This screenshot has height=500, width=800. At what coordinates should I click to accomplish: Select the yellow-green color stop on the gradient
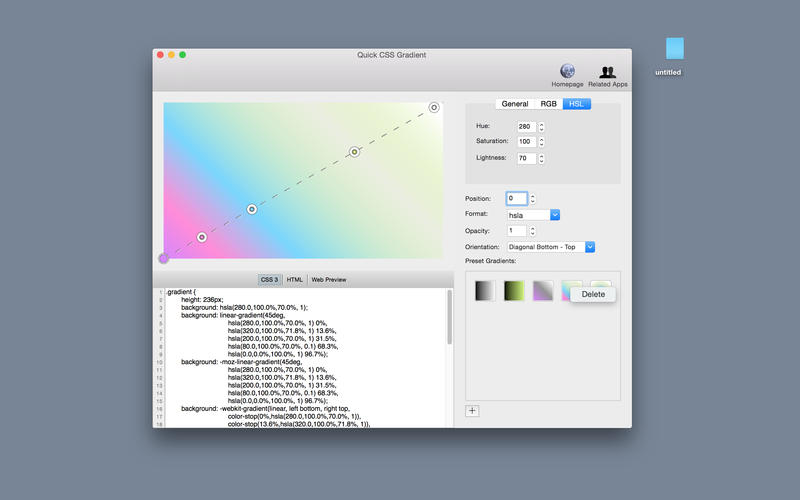pos(355,152)
